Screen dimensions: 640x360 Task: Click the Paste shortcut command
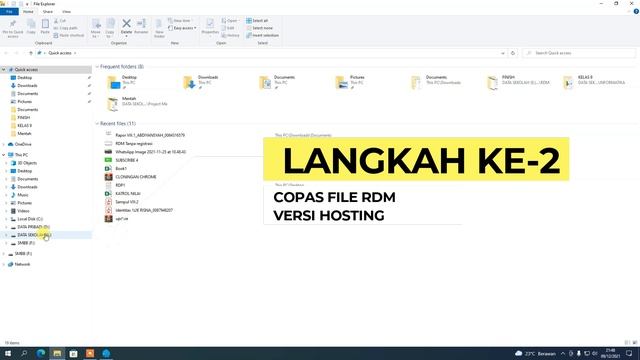[x=69, y=36]
